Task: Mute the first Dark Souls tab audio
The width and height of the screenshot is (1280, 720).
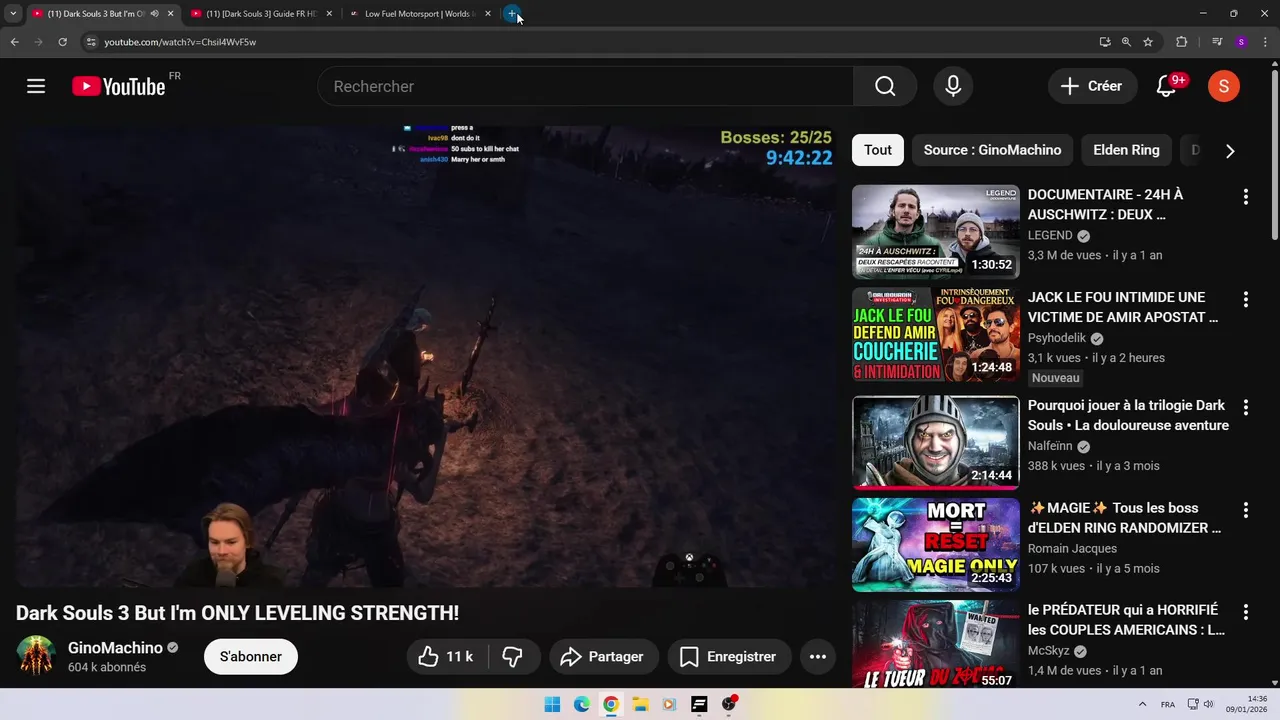Action: pos(154,14)
